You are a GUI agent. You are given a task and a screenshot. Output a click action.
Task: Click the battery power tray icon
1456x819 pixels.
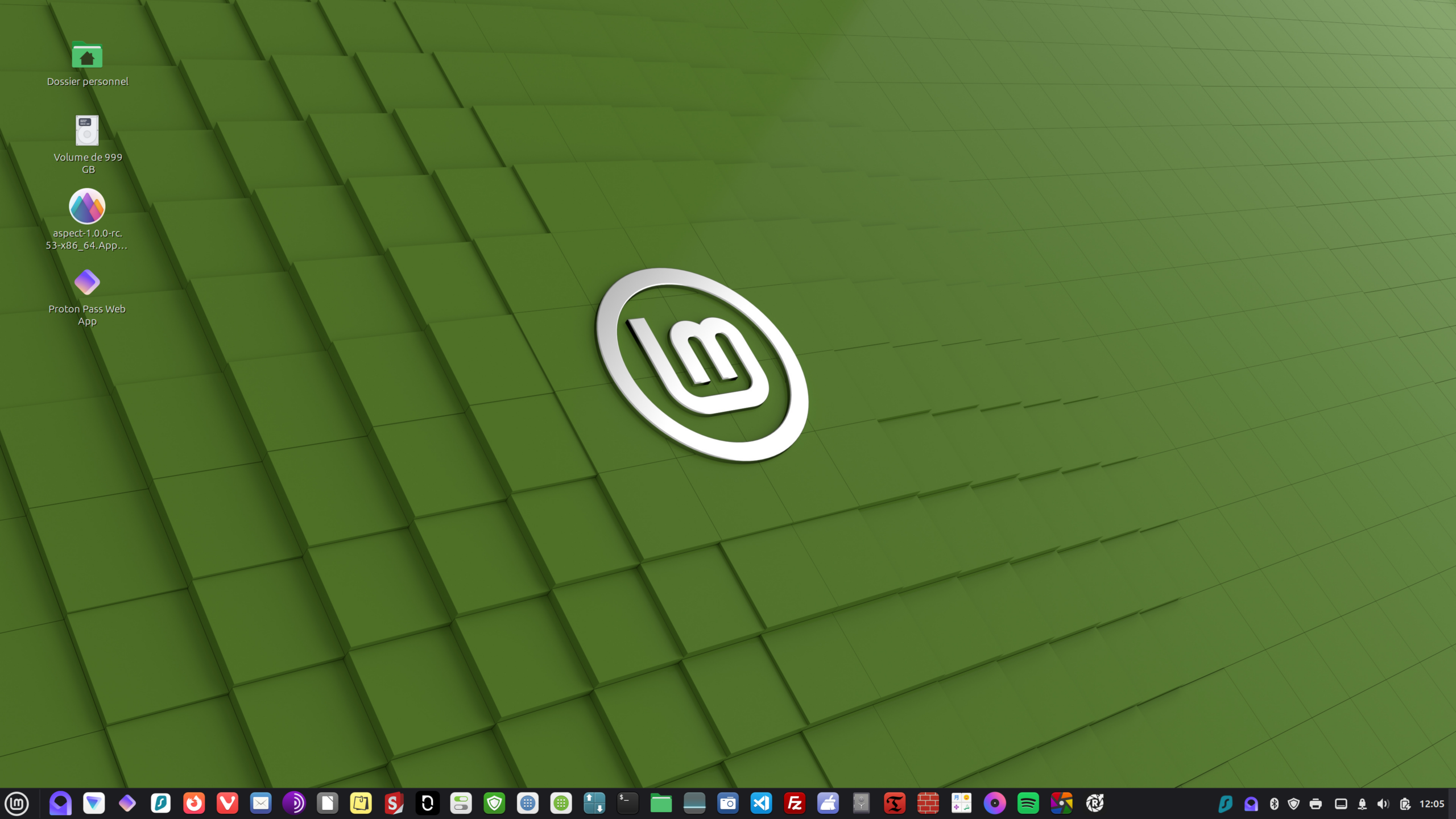pos(1405,804)
